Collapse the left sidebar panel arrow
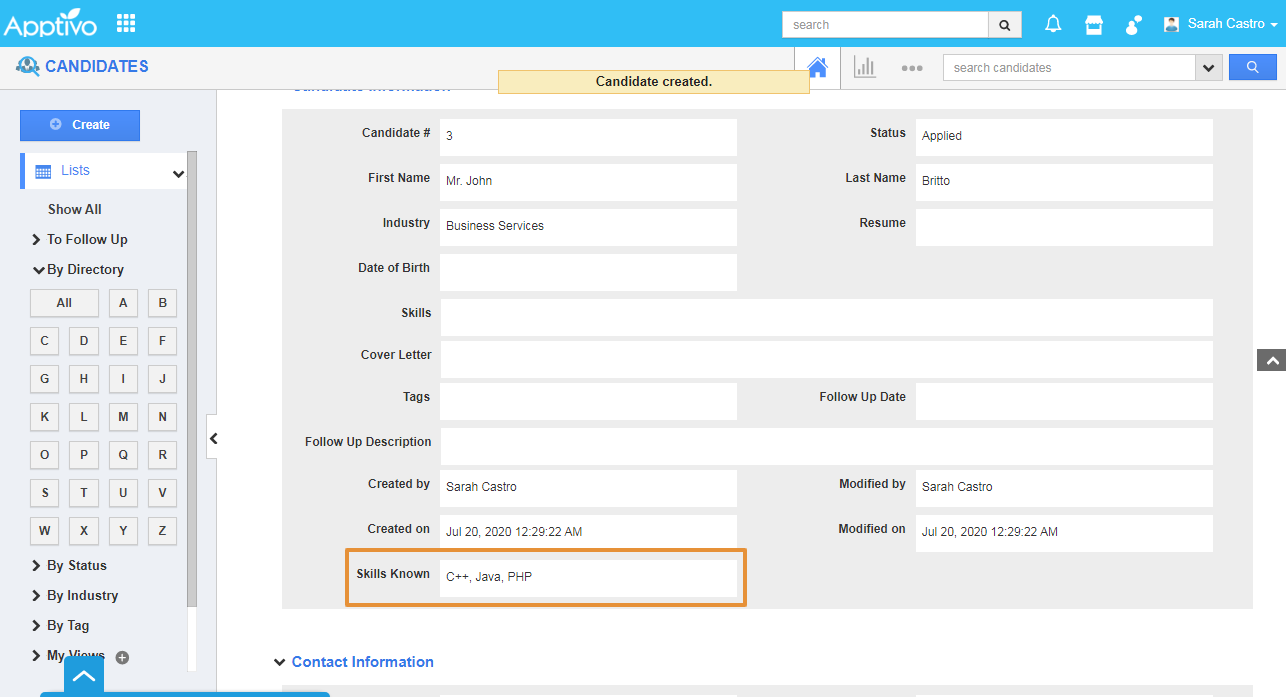The width and height of the screenshot is (1286, 697). coord(213,438)
